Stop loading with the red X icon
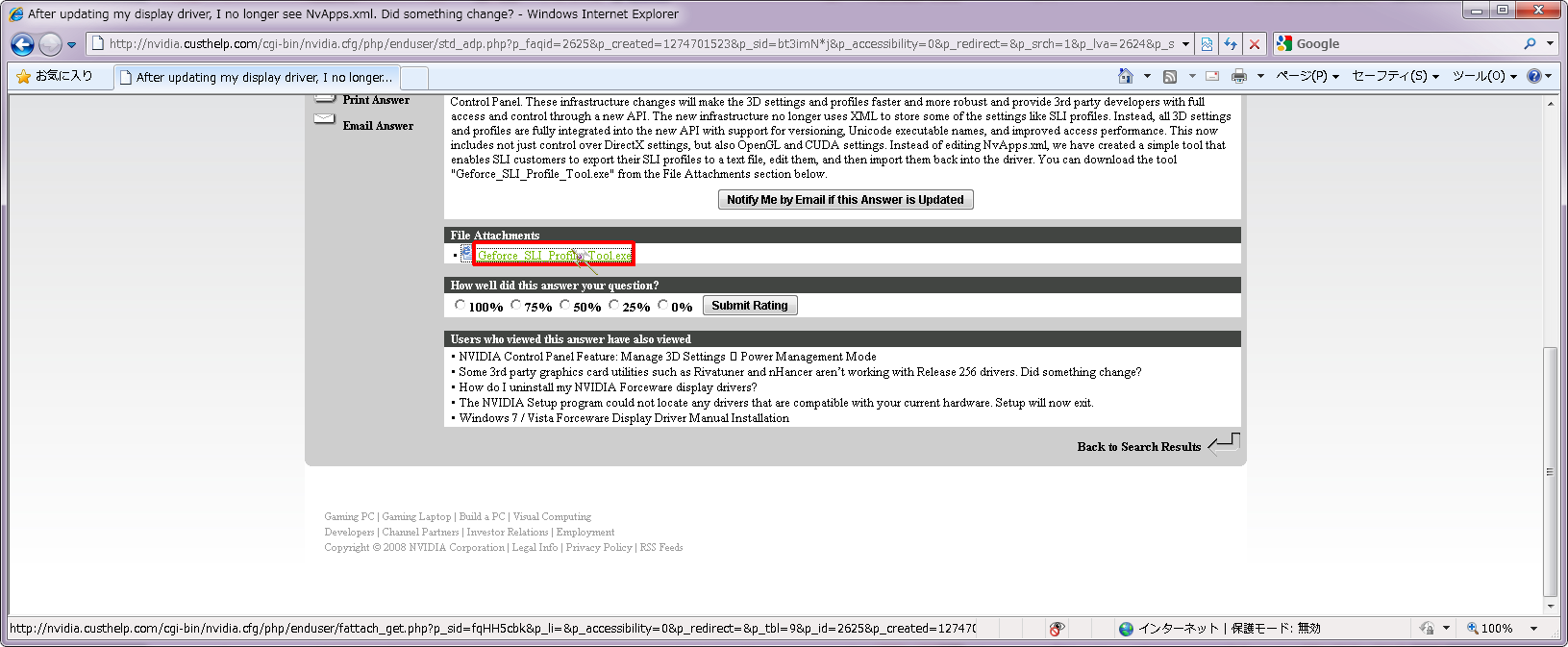This screenshot has height=647, width=1568. (1254, 44)
